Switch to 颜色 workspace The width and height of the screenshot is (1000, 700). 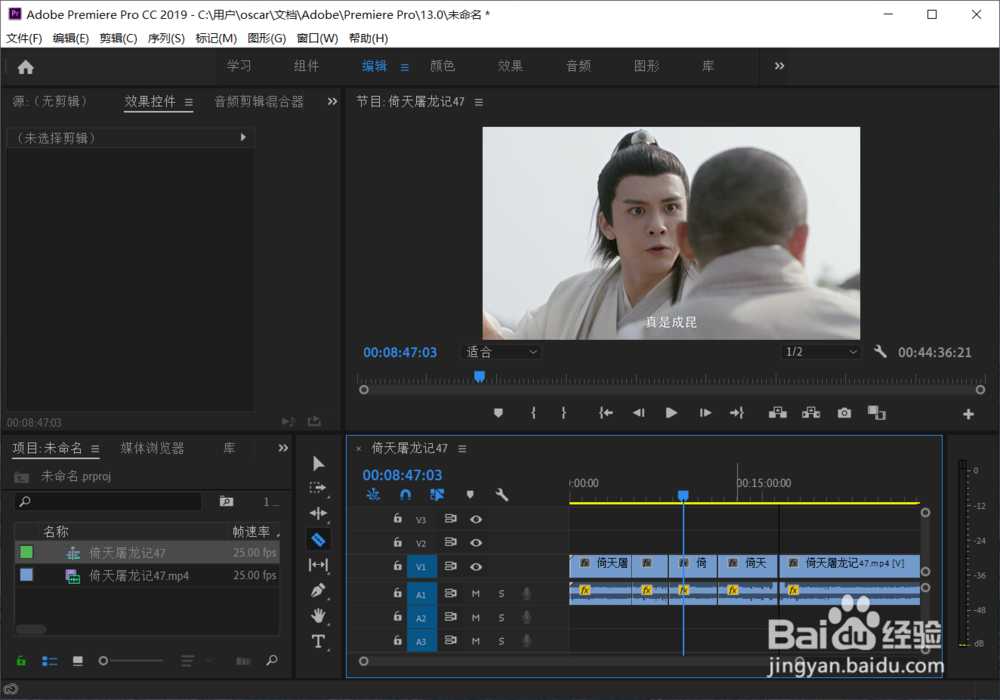(x=443, y=66)
